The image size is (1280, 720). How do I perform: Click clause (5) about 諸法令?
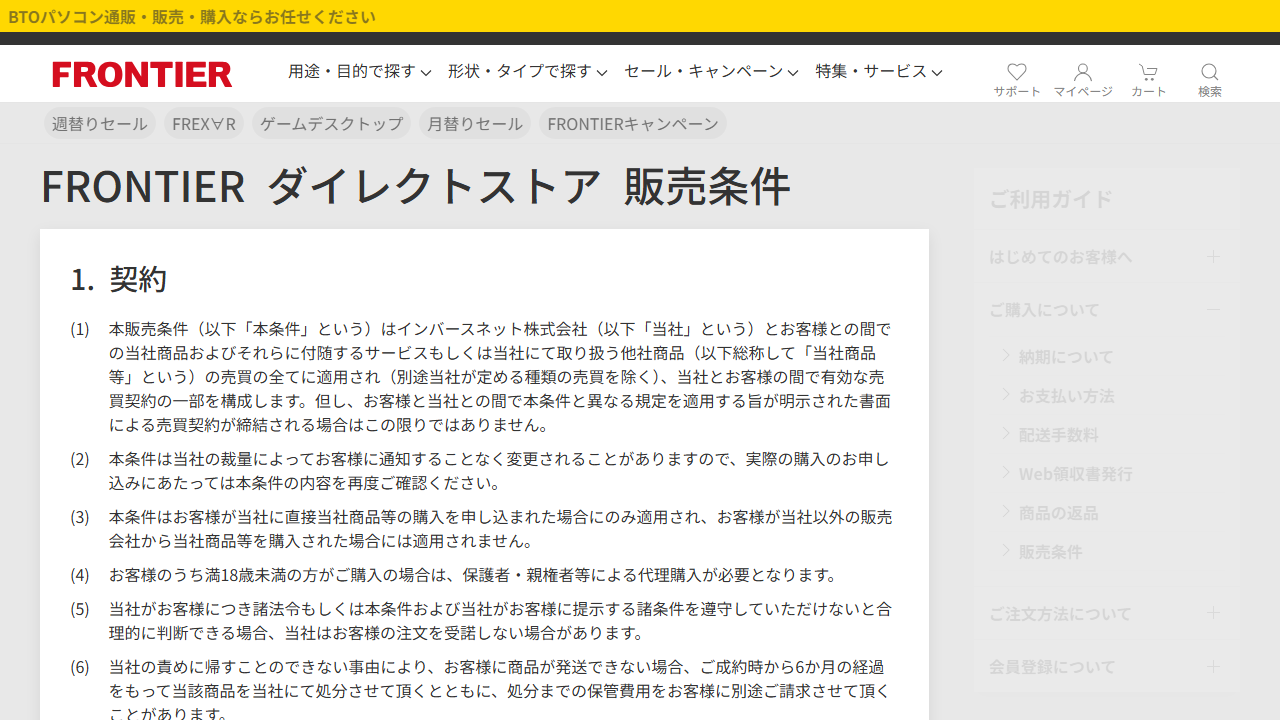tap(500, 621)
